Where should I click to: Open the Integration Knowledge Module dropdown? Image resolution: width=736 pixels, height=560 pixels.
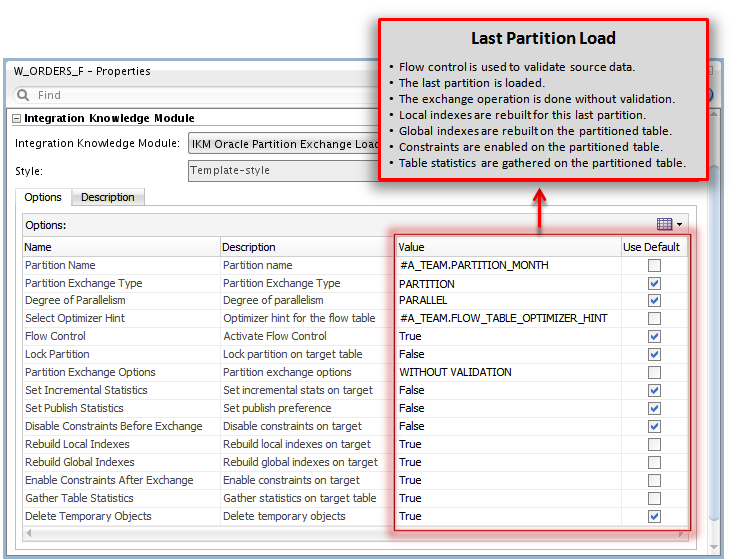click(x=283, y=144)
